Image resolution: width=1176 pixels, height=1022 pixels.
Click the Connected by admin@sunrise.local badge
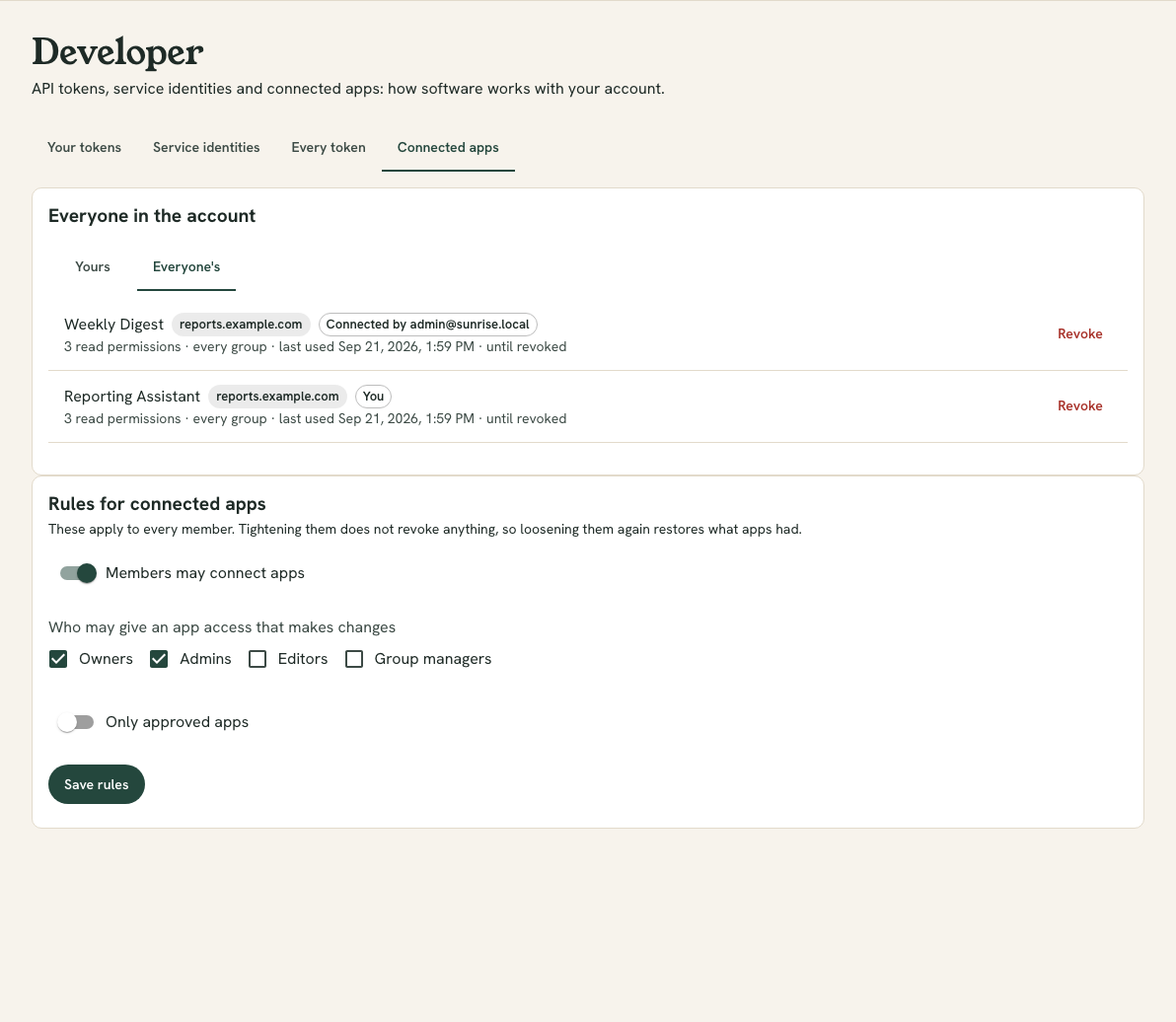pyautogui.click(x=427, y=325)
